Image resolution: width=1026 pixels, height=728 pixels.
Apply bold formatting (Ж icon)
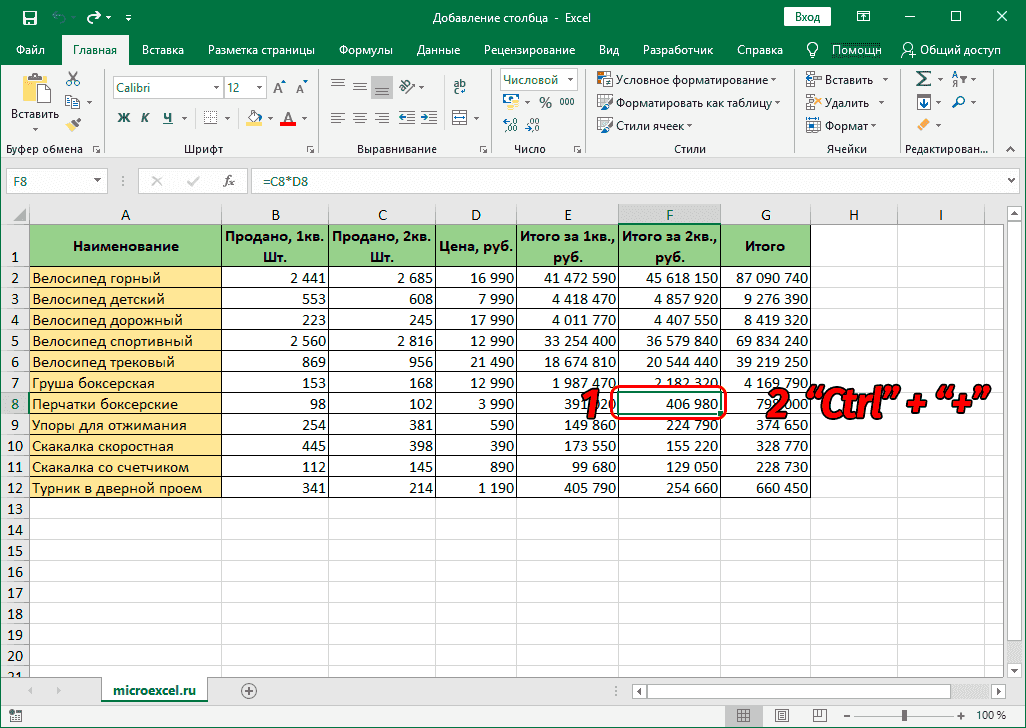(122, 117)
